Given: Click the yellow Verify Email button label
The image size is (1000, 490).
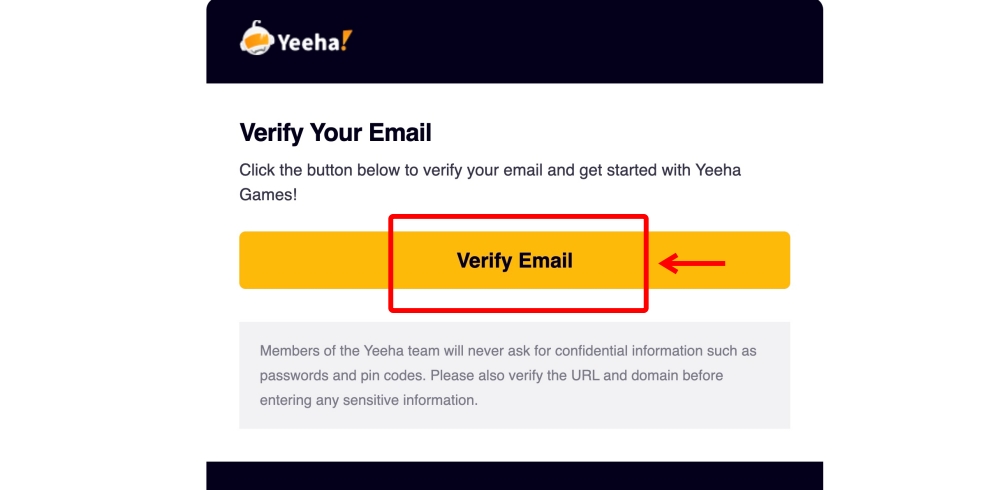Looking at the screenshot, I should coord(515,260).
